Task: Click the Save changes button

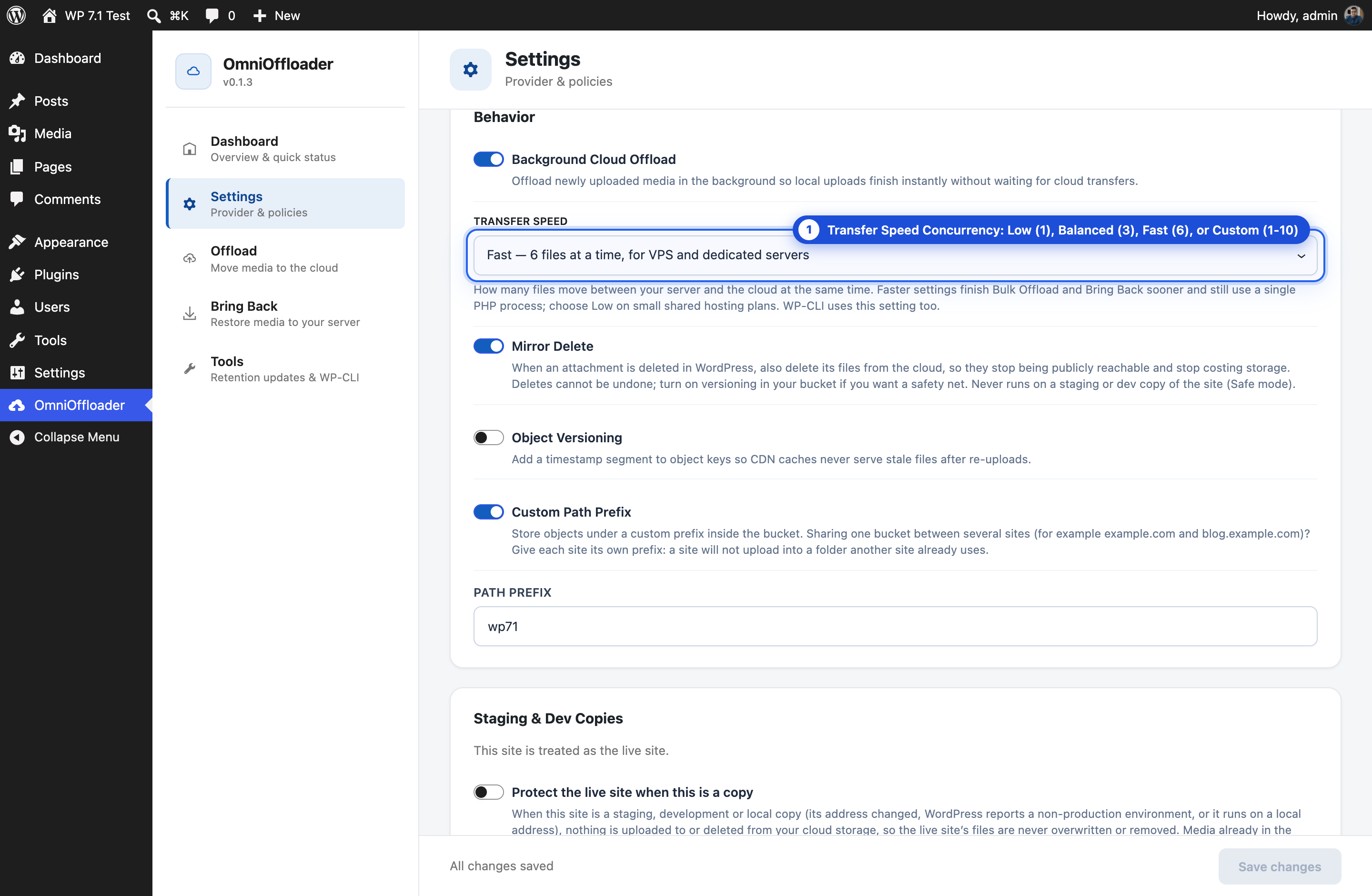Action: pyautogui.click(x=1279, y=866)
